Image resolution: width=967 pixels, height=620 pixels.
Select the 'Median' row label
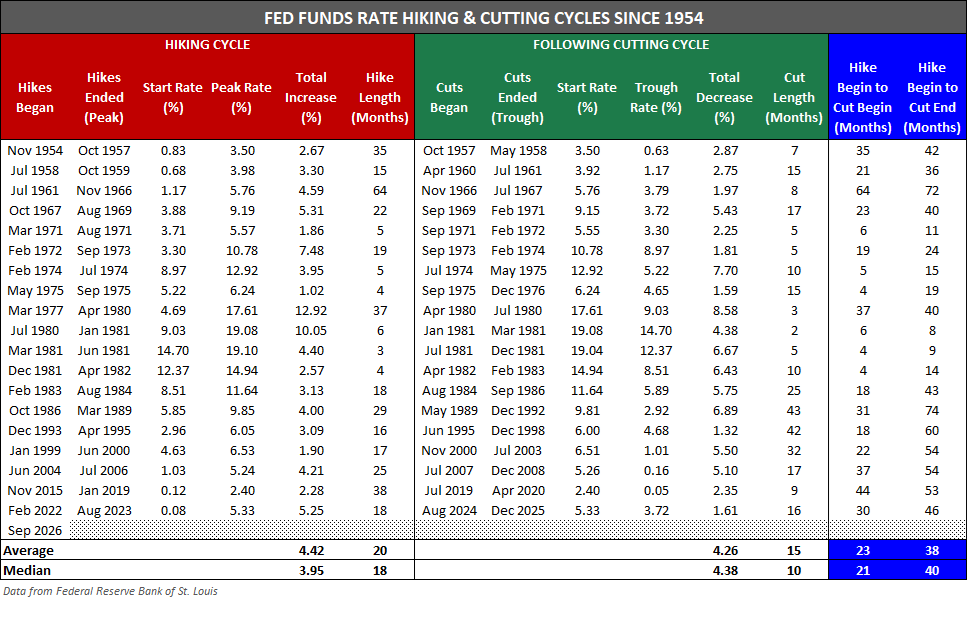point(27,571)
